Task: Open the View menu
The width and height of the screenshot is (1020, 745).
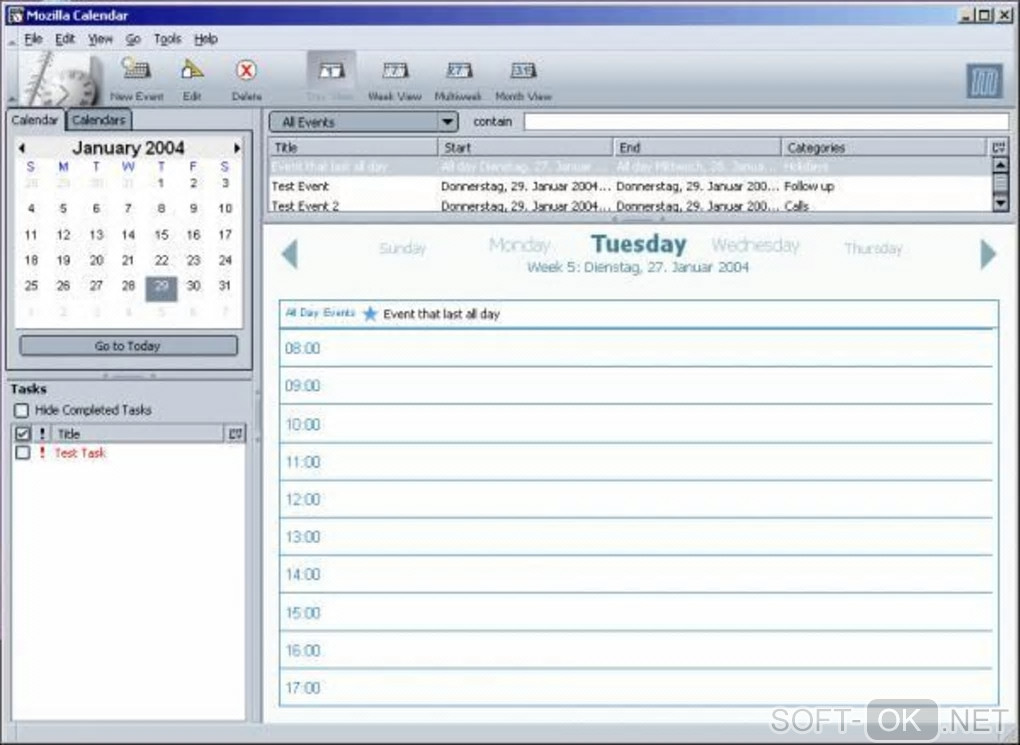Action: click(100, 39)
